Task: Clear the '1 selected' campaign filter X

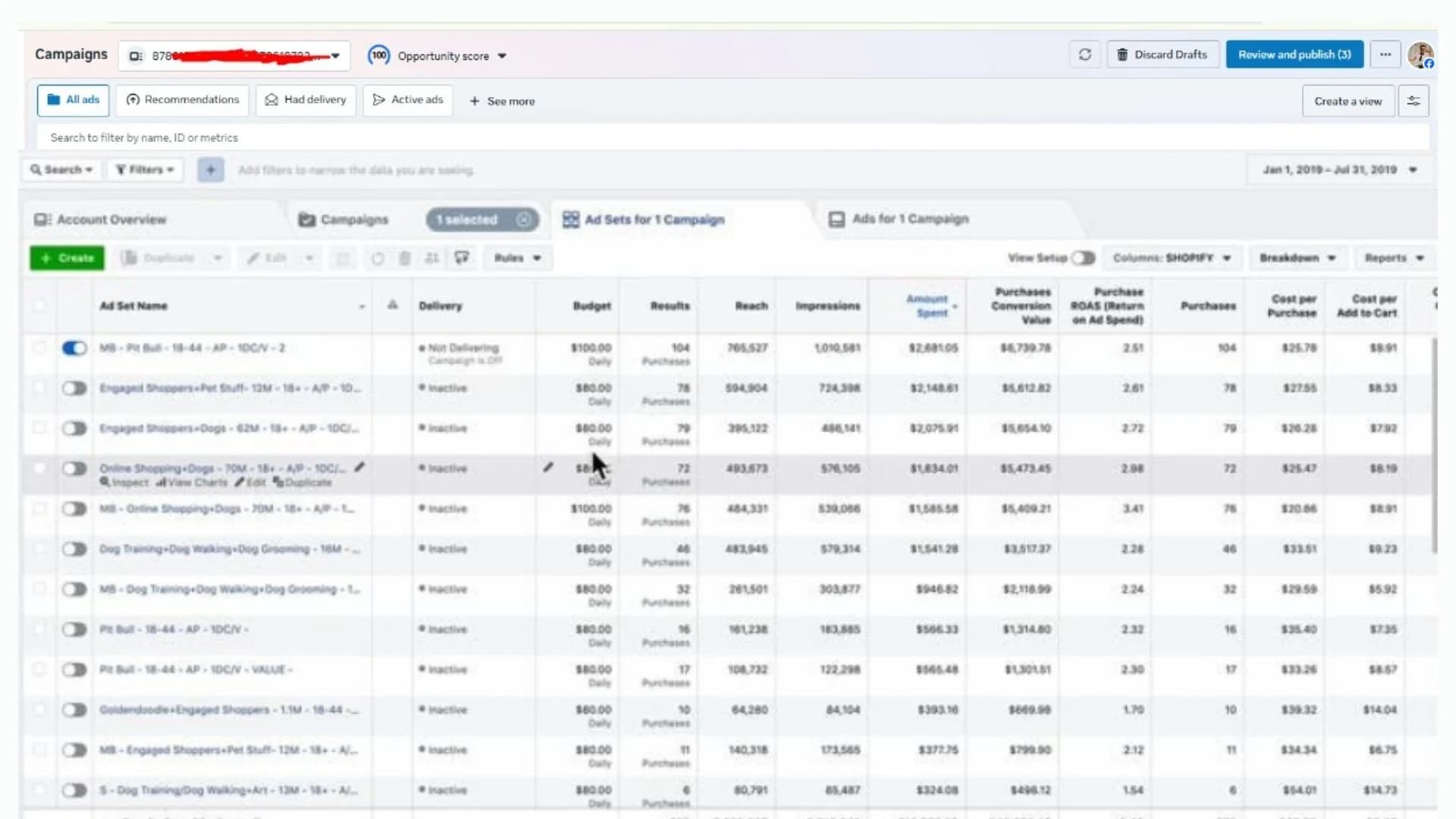Action: [x=523, y=220]
